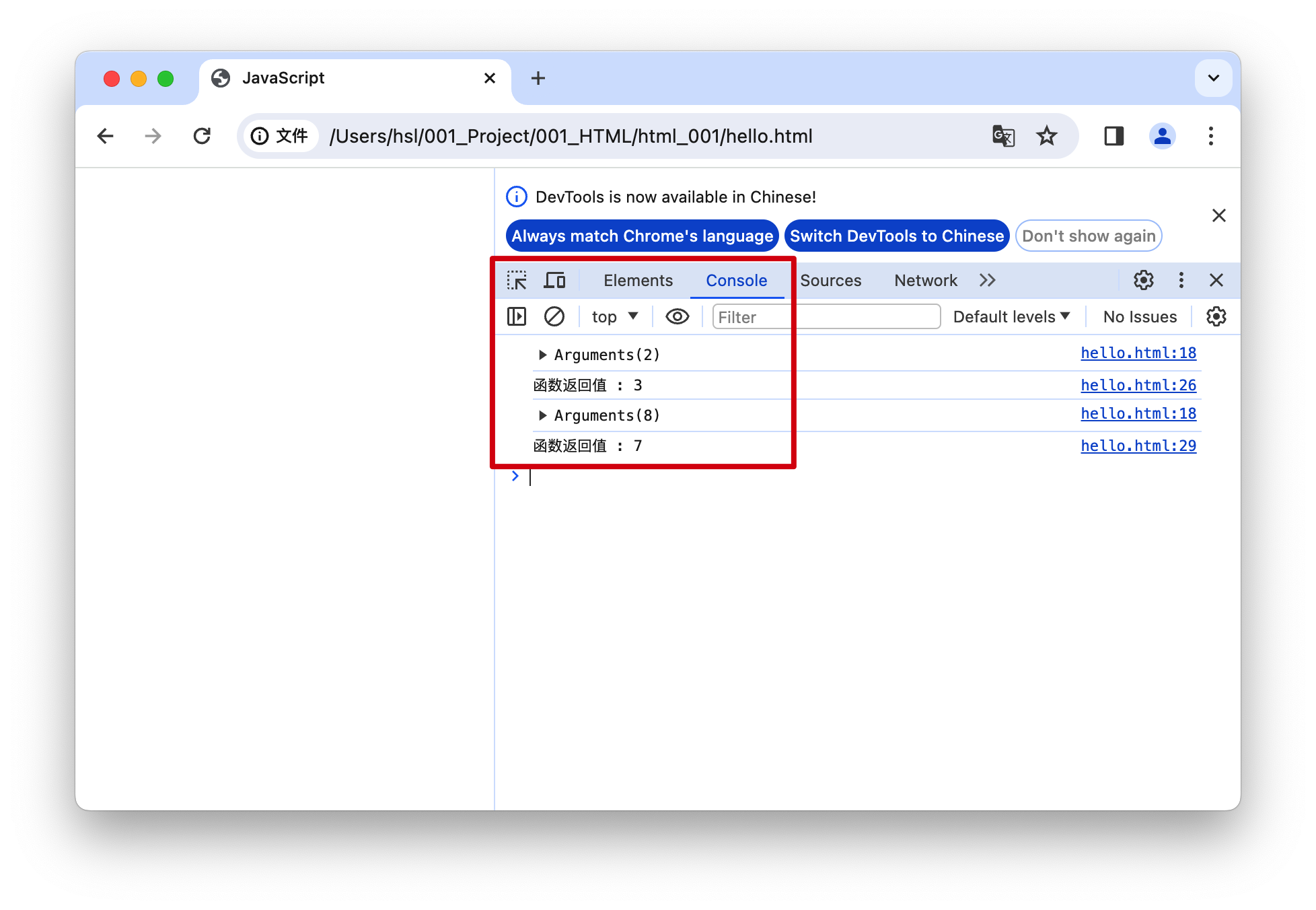Show the console sidebar panel icon
Image resolution: width=1316 pixels, height=910 pixels.
pyautogui.click(x=517, y=316)
